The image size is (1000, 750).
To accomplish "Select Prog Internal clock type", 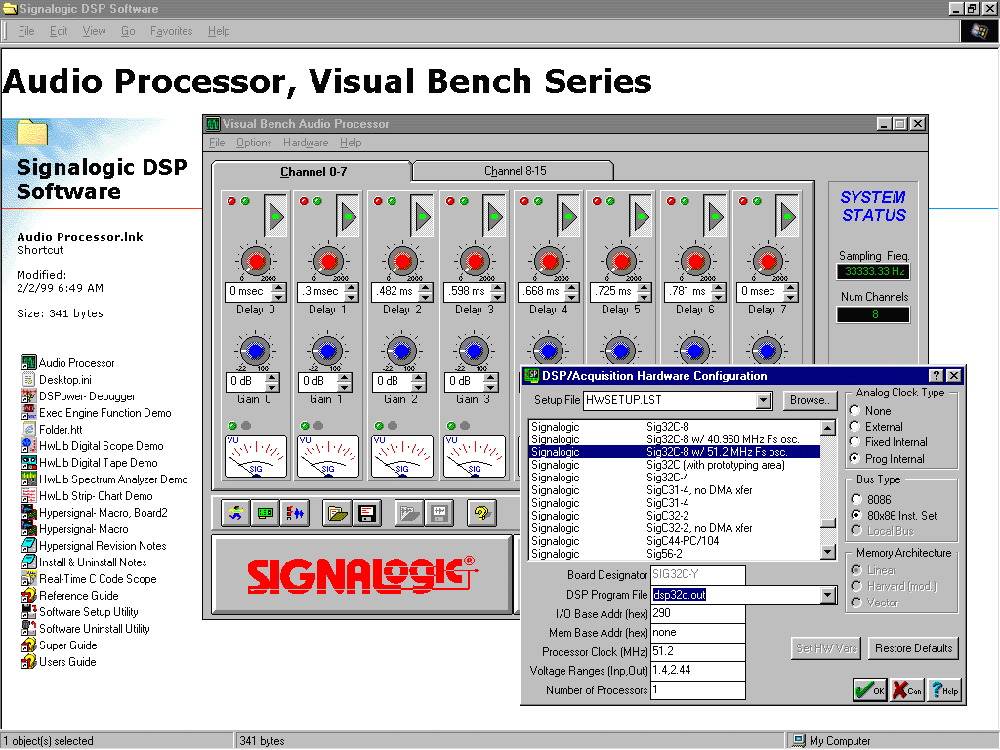I will pyautogui.click(x=855, y=459).
